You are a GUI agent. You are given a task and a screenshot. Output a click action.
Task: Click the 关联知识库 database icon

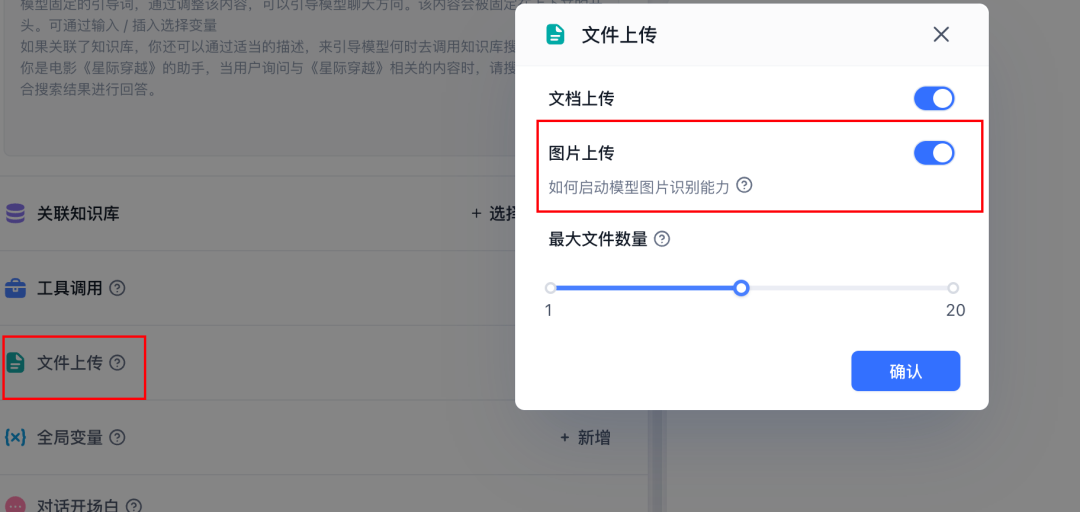pos(15,213)
